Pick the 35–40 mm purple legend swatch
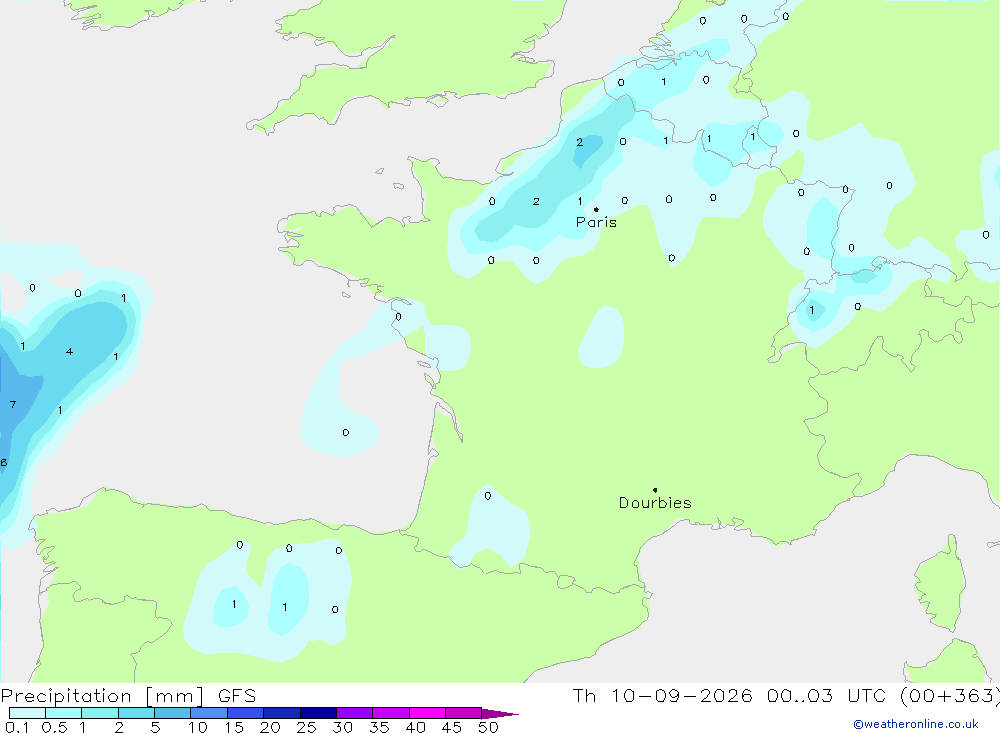Image resolution: width=1000 pixels, height=733 pixels. point(390,713)
